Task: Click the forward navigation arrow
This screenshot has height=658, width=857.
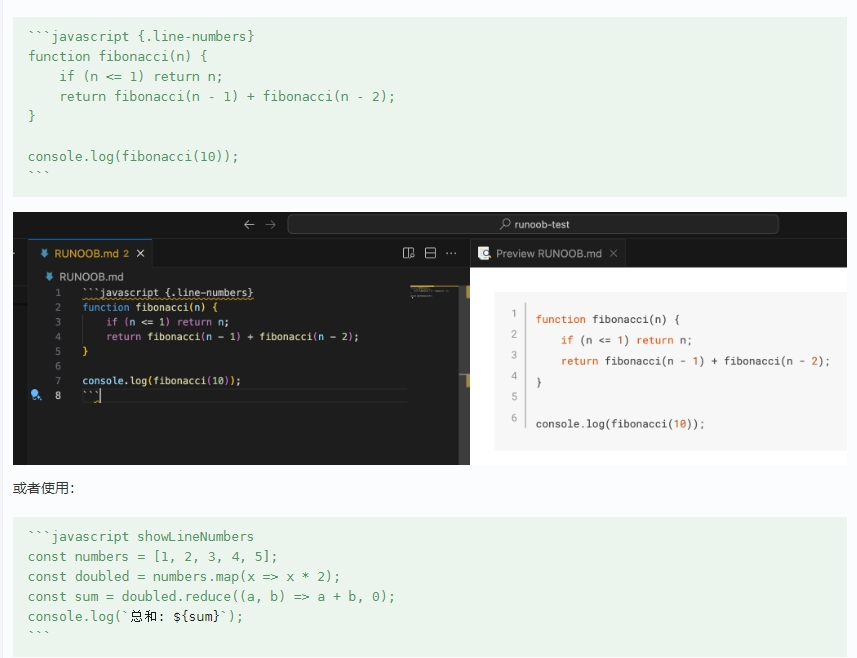Action: coord(271,225)
